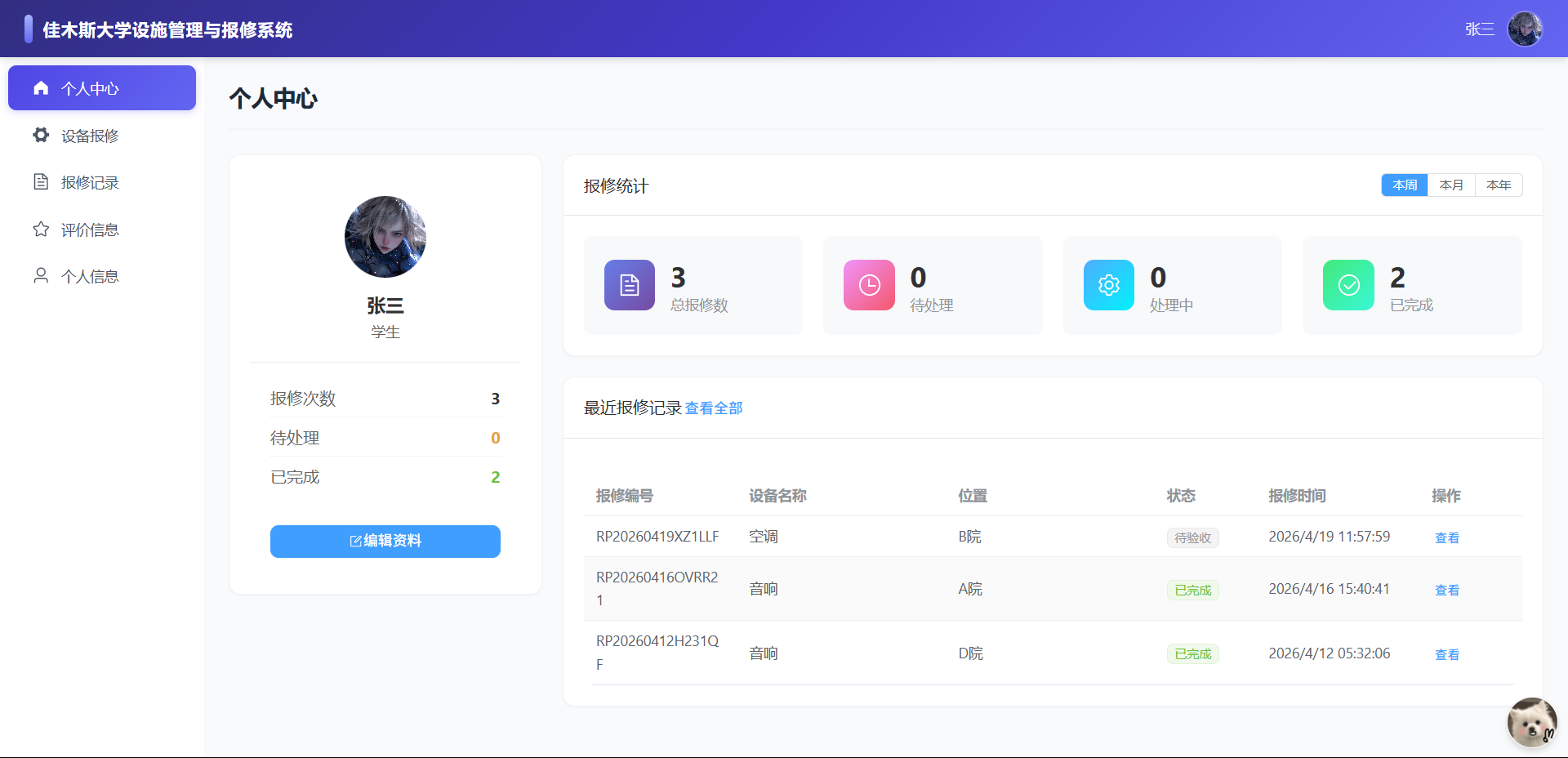Click the green checkmark icon for 已完成

1348,285
